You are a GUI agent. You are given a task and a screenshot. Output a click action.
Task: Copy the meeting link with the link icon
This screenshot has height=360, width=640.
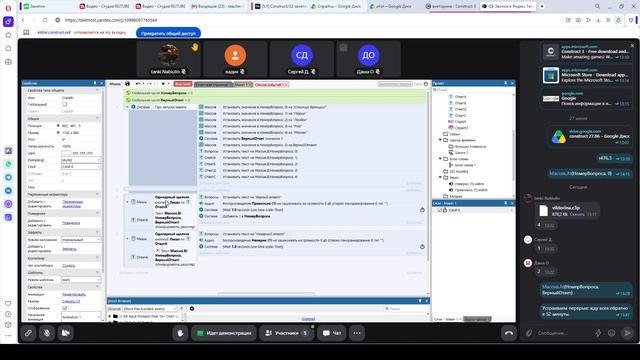click(28, 333)
